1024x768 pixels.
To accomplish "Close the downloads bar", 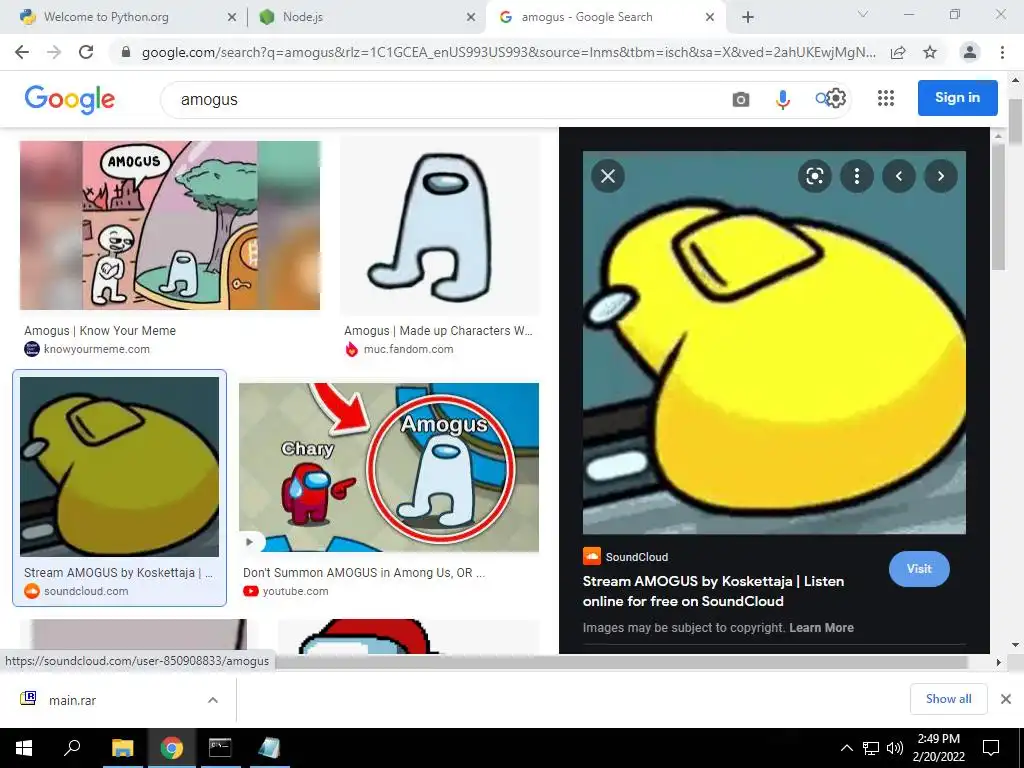I will coord(1006,699).
